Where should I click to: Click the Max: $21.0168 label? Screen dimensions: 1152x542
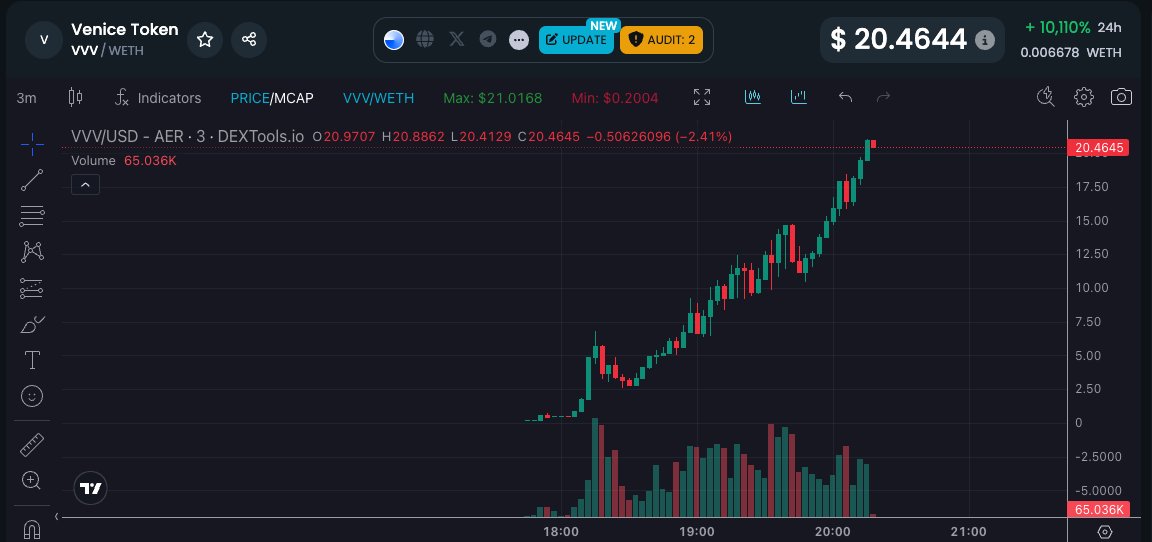click(x=492, y=98)
